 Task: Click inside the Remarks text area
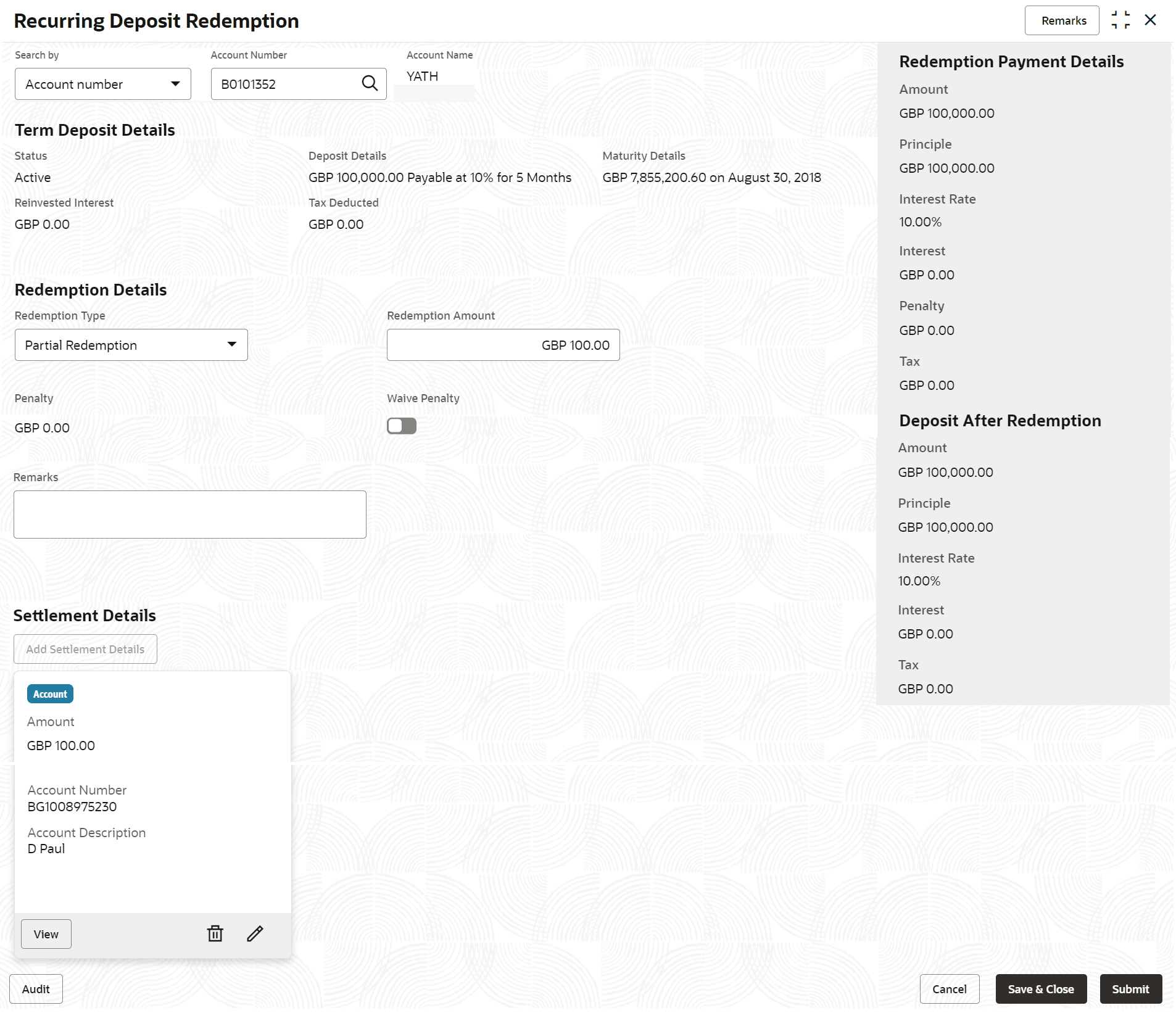[189, 514]
